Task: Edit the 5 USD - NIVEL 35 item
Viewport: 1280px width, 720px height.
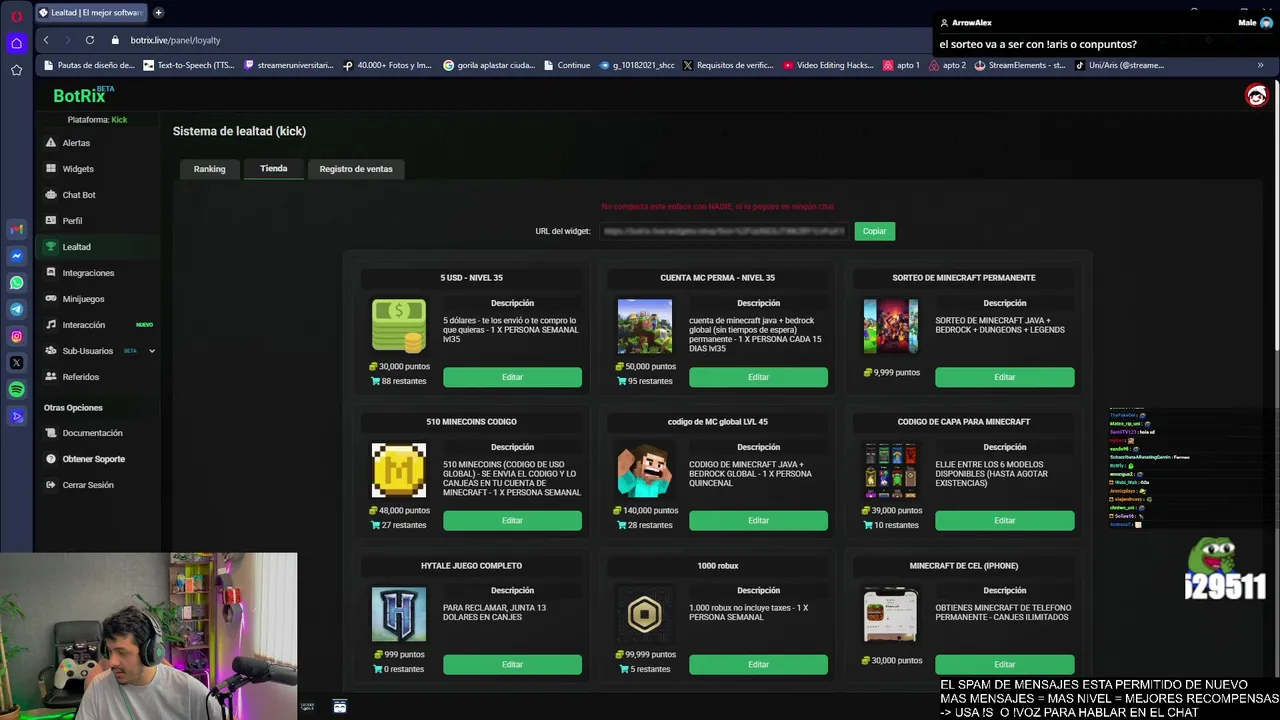Action: tap(512, 377)
